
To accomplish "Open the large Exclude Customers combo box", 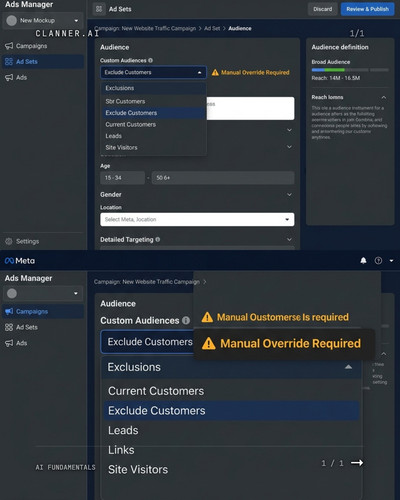I will point(147,342).
